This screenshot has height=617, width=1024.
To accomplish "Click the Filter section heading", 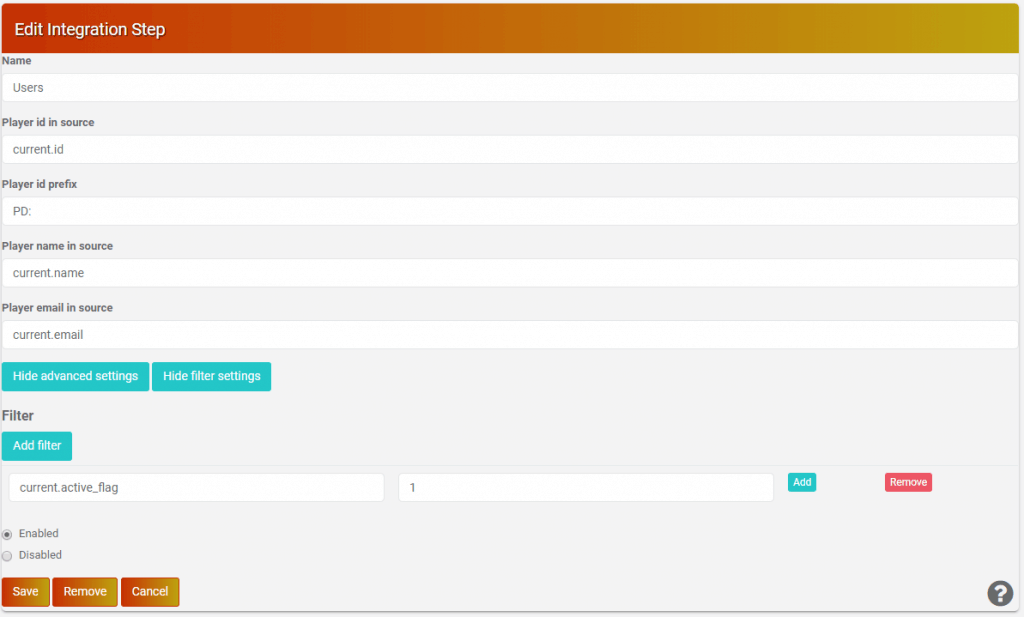I will coord(18,416).
